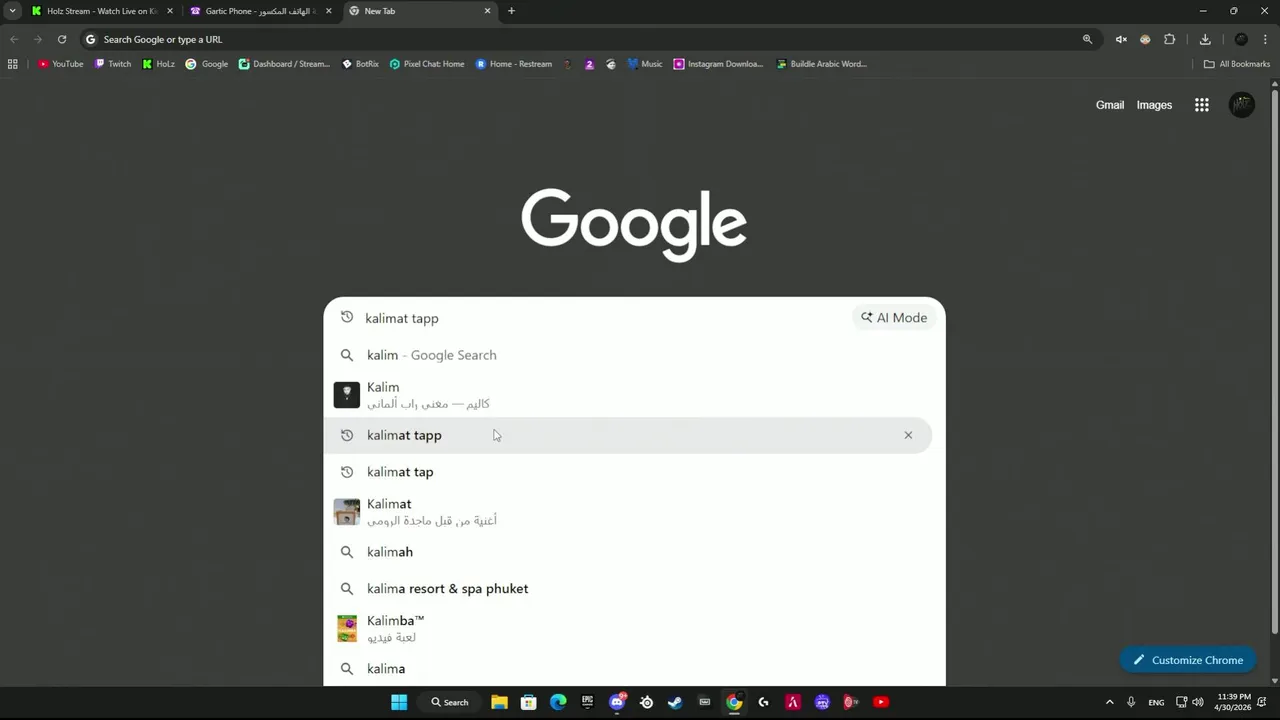Open the Gmail link
The height and width of the screenshot is (720, 1280).
coord(1110,105)
